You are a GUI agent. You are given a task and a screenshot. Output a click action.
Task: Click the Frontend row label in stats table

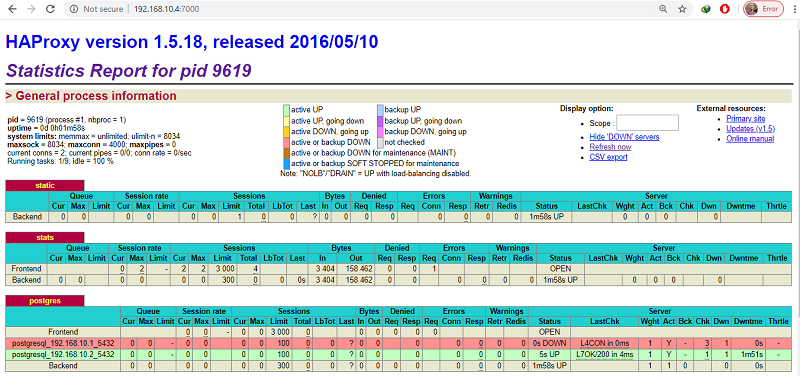point(27,268)
